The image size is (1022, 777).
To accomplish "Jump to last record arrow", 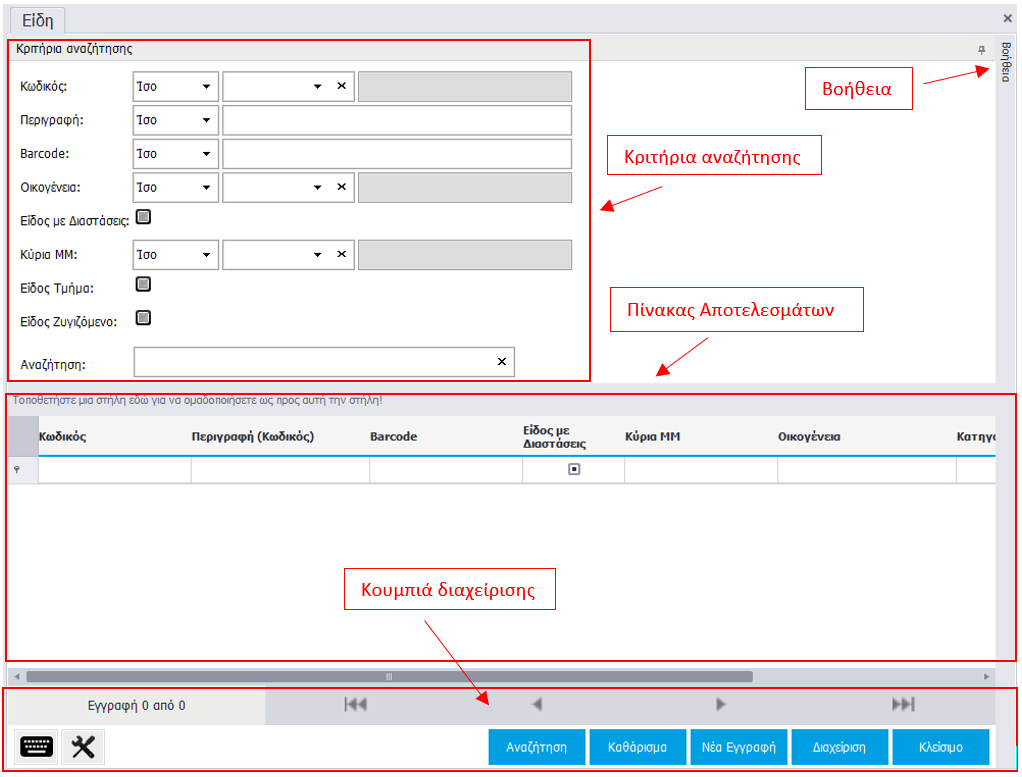I will pos(903,705).
